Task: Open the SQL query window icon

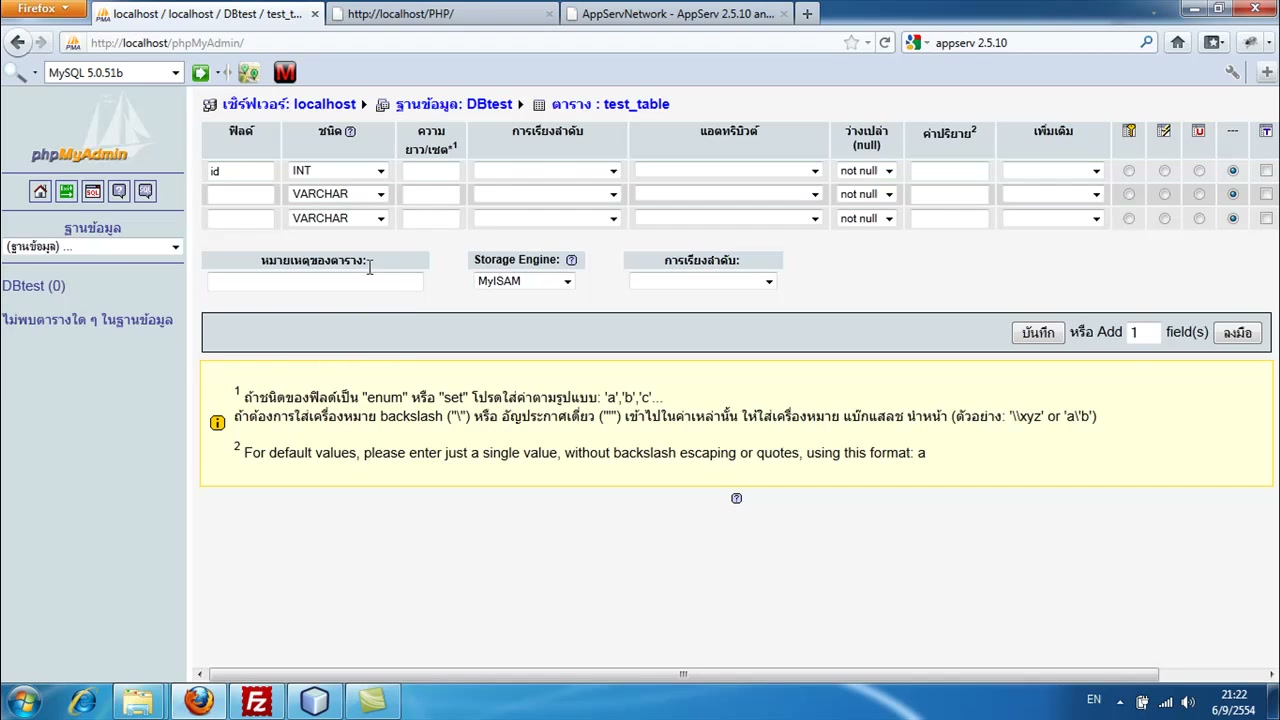Action: click(x=92, y=191)
